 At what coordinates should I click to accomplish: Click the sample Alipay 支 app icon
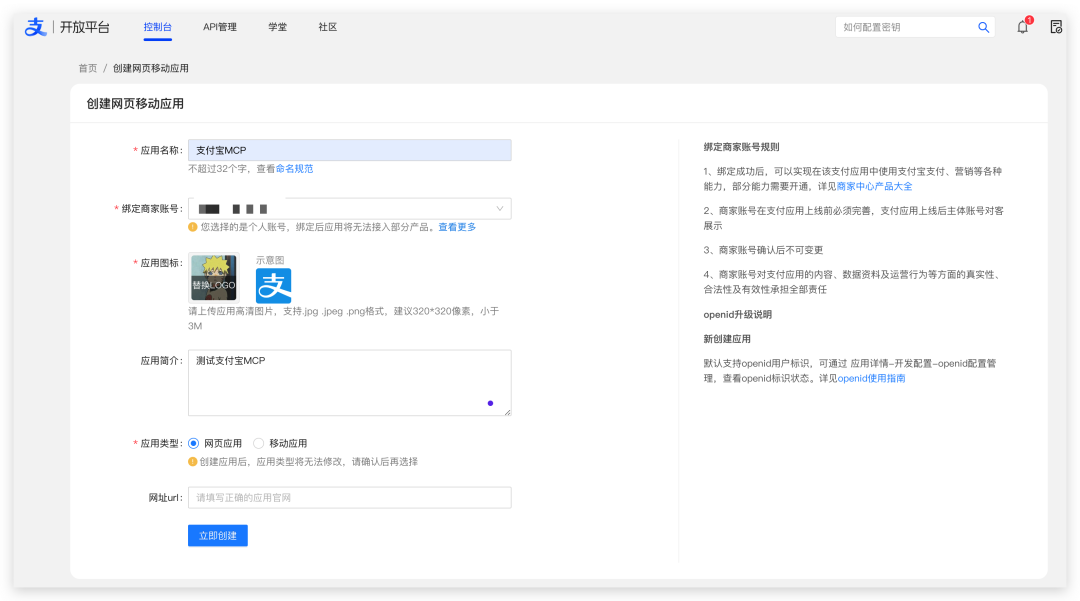pyautogui.click(x=271, y=284)
